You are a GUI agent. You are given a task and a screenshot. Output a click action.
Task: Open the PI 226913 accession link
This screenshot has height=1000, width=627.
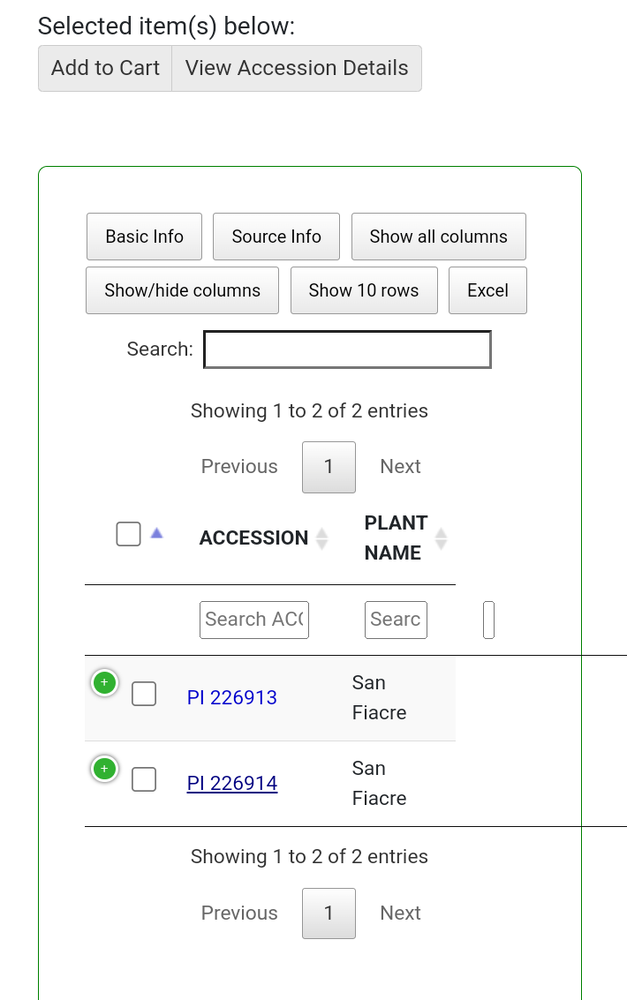[x=232, y=697]
